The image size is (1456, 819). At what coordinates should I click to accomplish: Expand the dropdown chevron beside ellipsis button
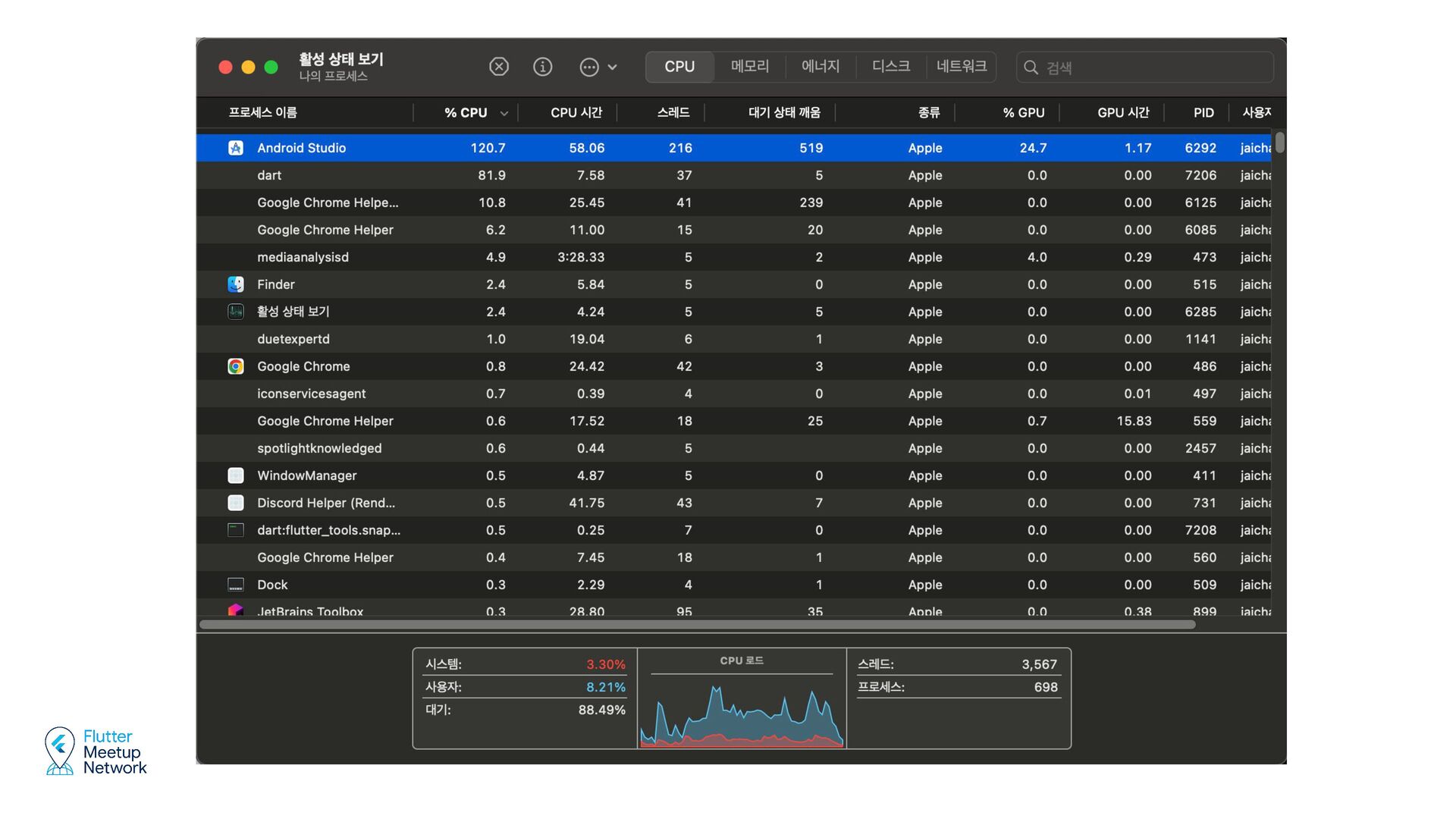click(x=612, y=67)
